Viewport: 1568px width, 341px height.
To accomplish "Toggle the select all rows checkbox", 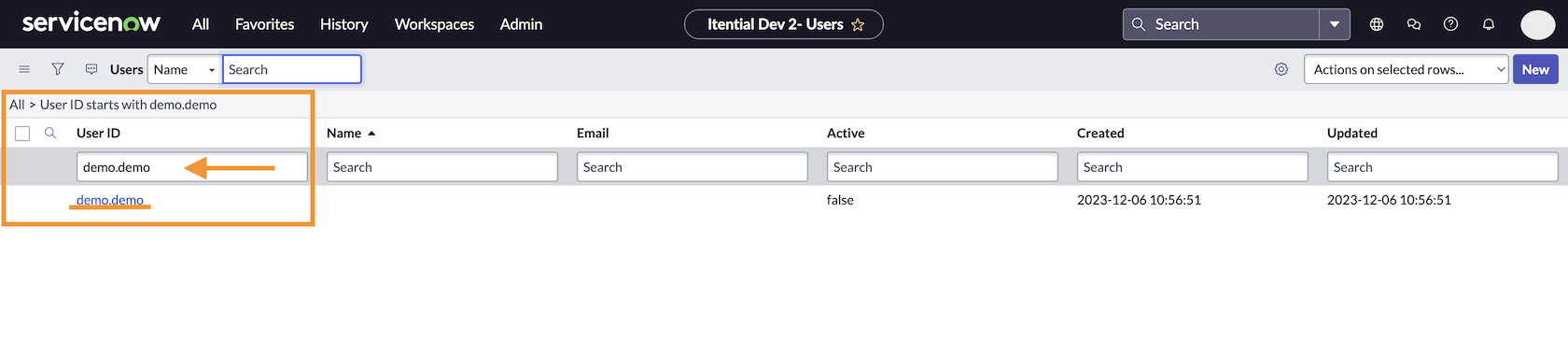I will click(22, 134).
